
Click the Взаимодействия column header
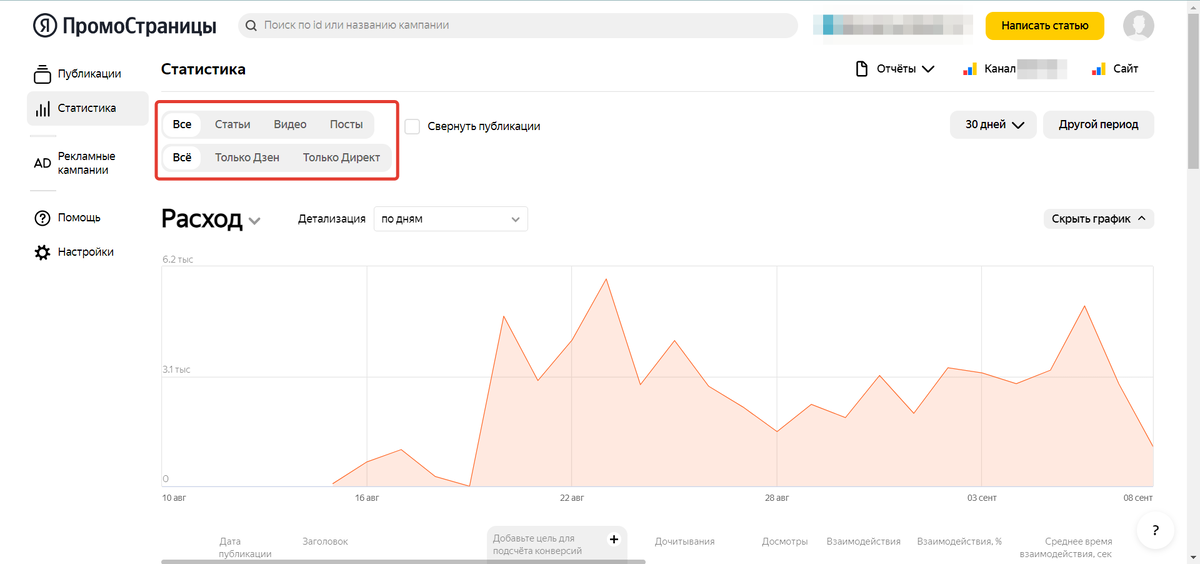point(864,541)
